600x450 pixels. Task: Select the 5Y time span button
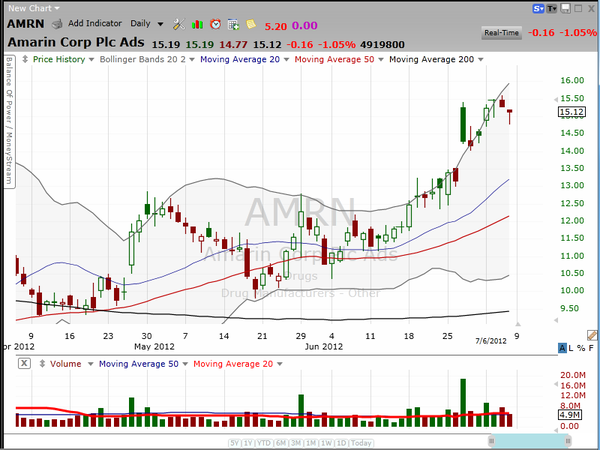(x=234, y=443)
